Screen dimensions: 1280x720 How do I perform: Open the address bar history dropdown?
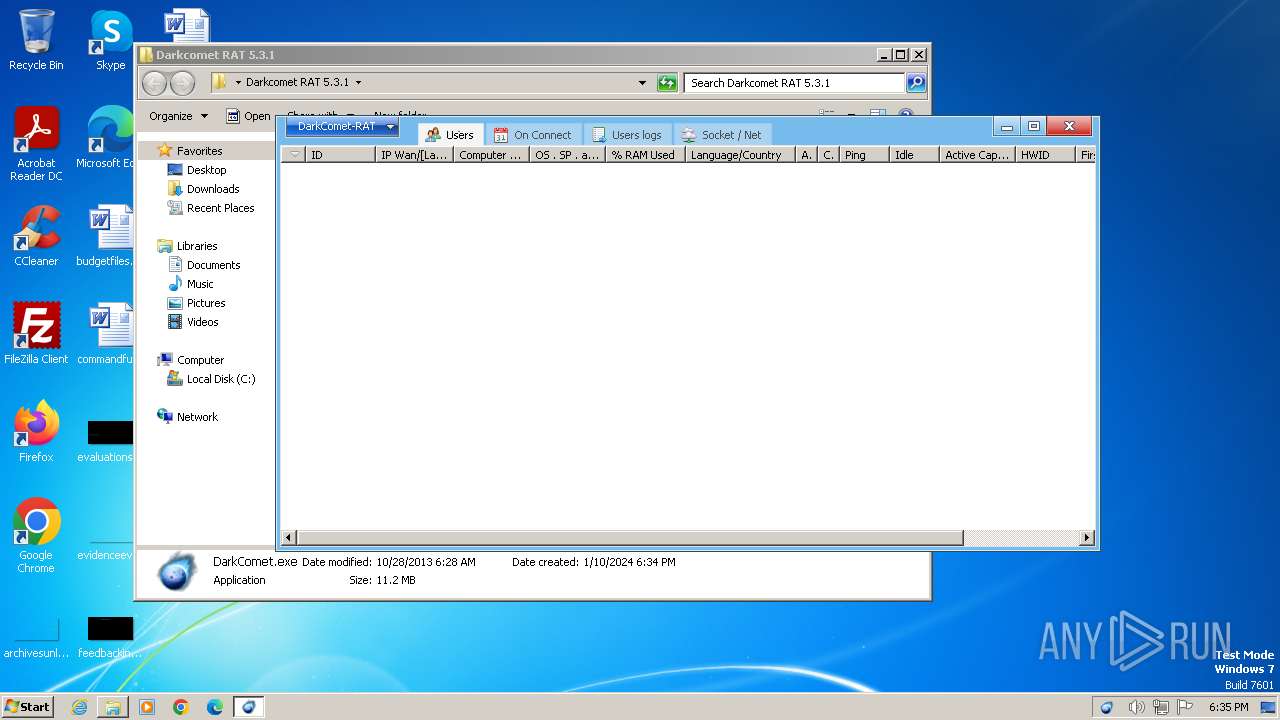pyautogui.click(x=642, y=83)
